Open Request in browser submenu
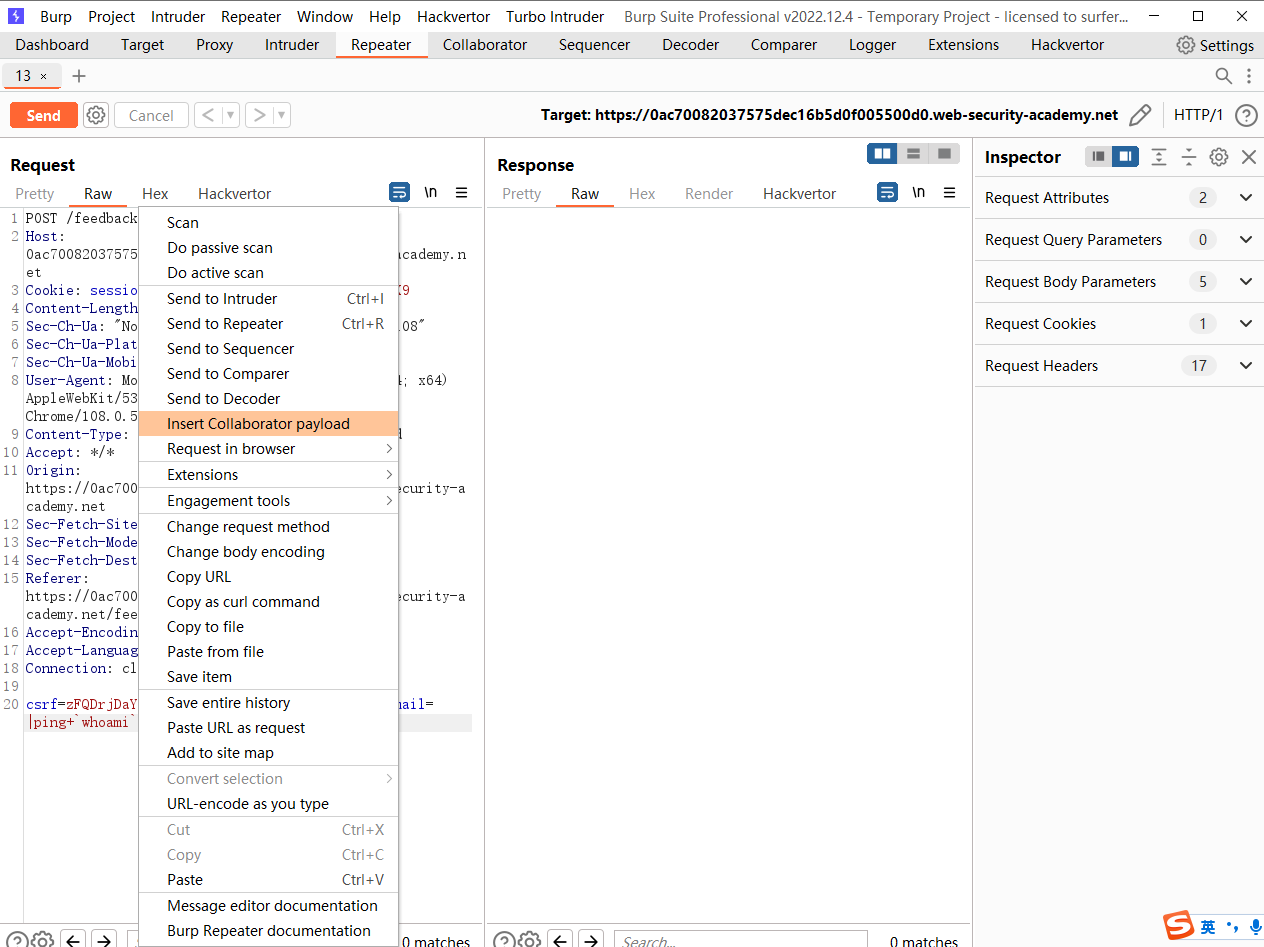 268,449
